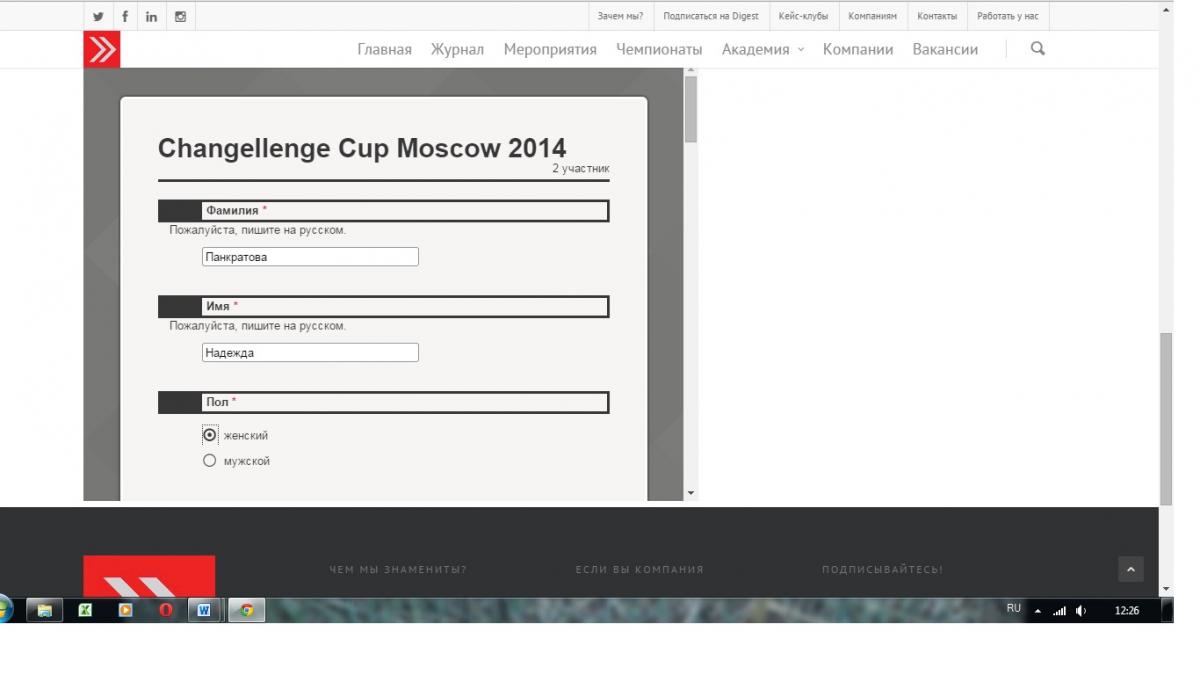
Task: Click the red site logo in header
Action: coord(102,49)
